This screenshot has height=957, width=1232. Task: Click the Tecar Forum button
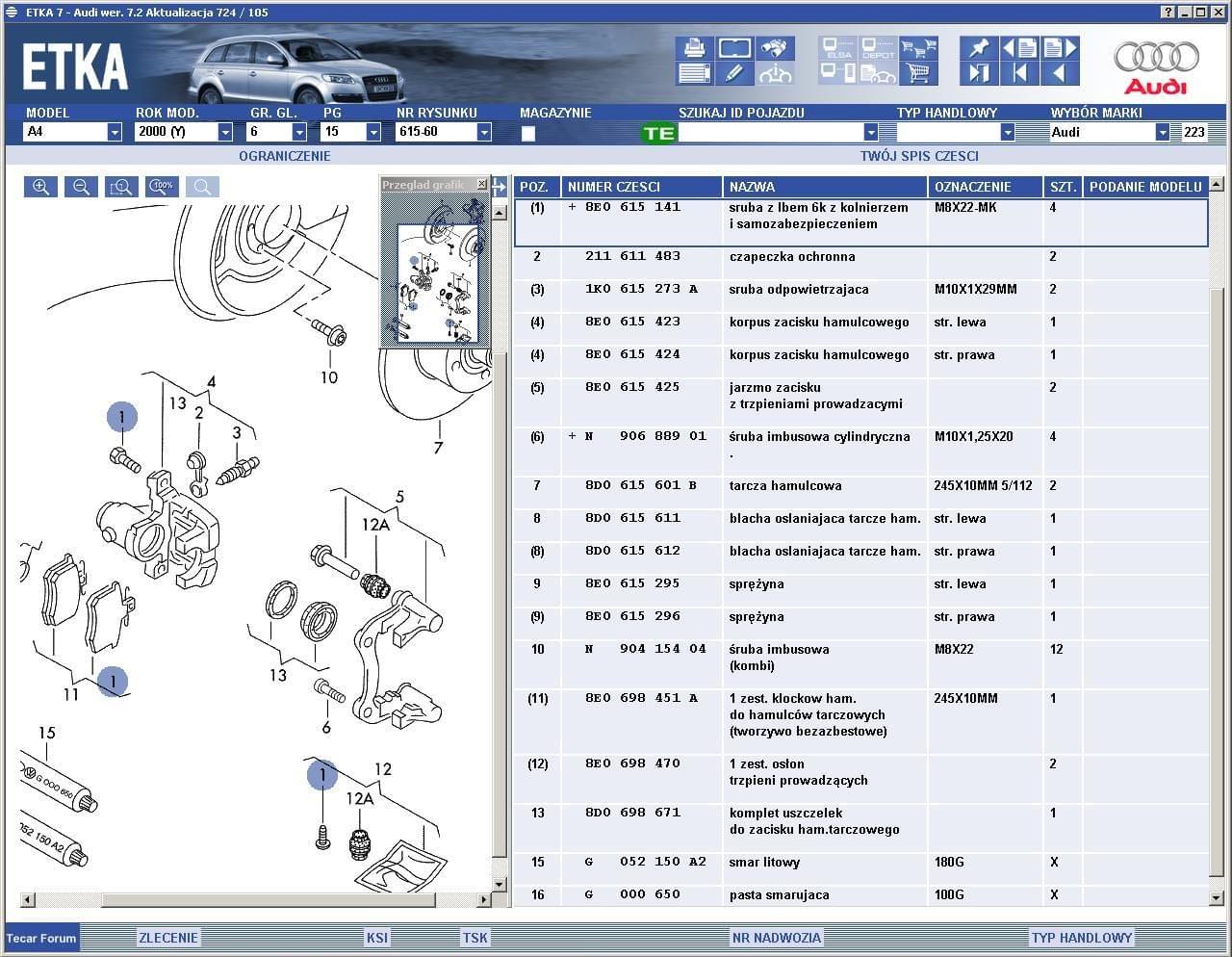coord(41,938)
